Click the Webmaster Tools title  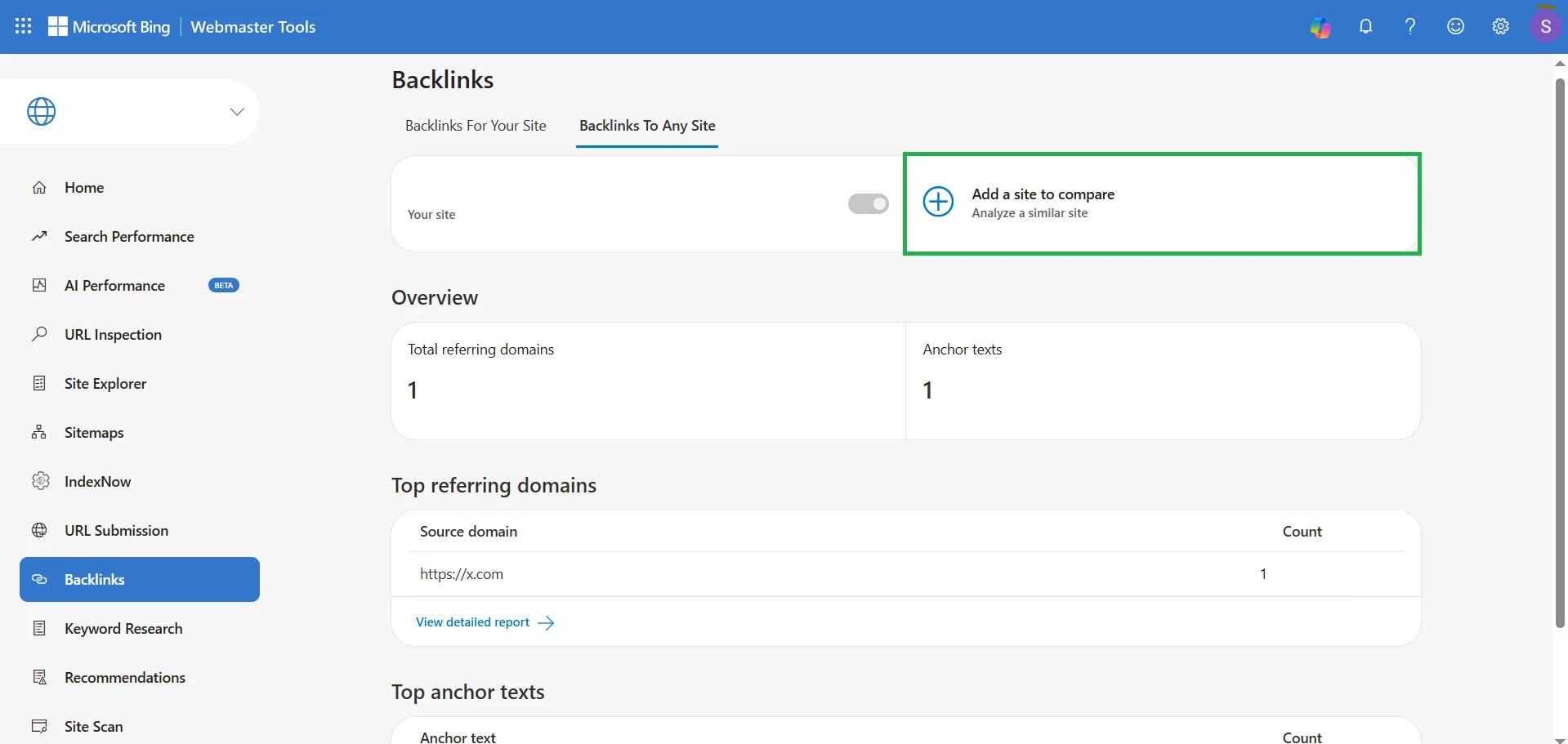pos(253,27)
